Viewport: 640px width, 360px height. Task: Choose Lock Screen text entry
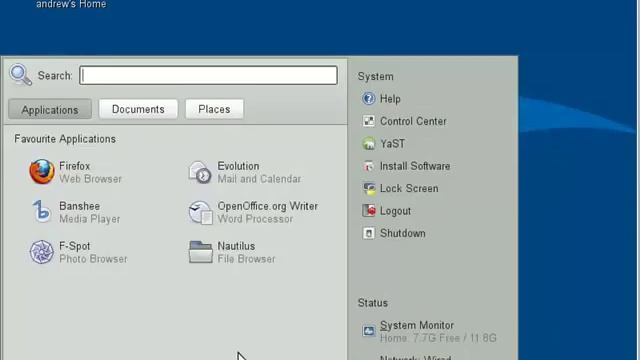pyautogui.click(x=409, y=189)
